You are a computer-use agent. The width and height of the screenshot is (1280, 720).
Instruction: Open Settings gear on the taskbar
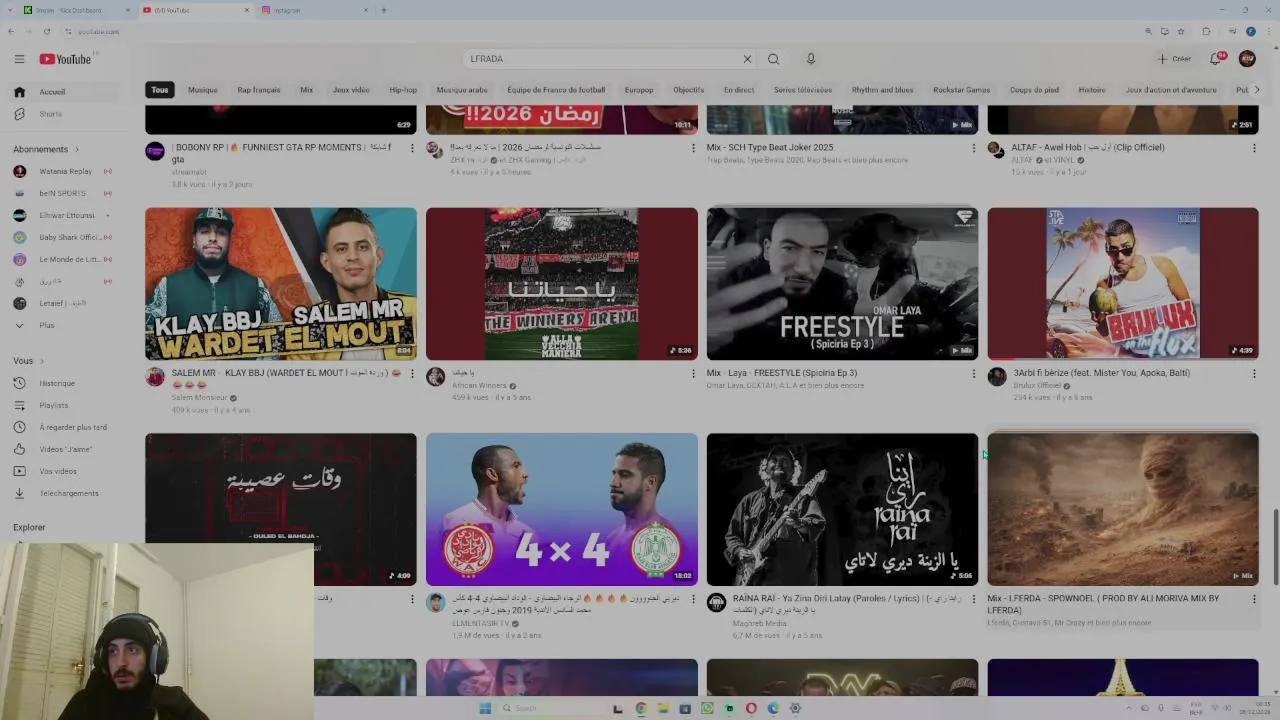tap(795, 708)
